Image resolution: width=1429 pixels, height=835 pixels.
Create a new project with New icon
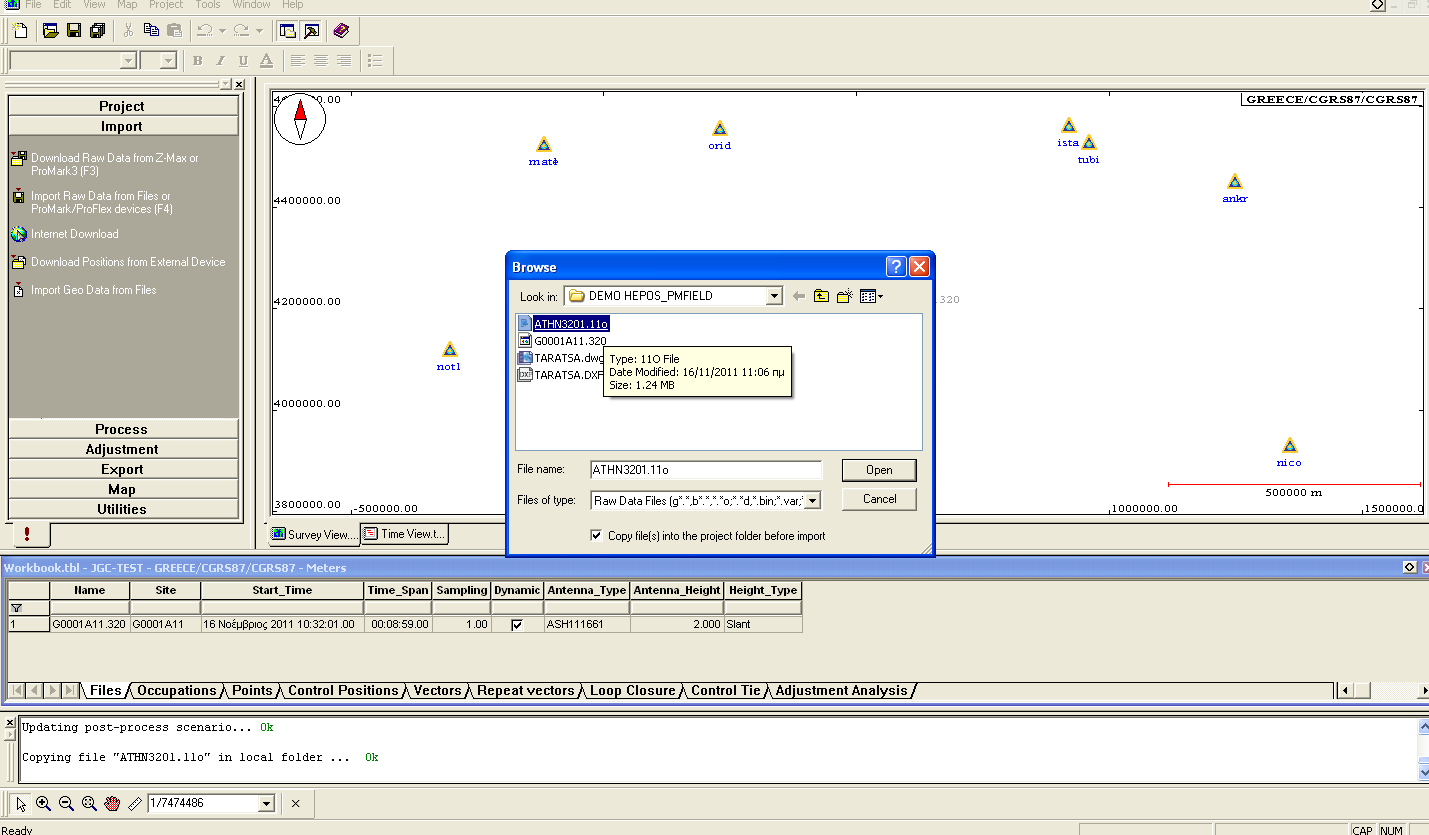(x=20, y=31)
